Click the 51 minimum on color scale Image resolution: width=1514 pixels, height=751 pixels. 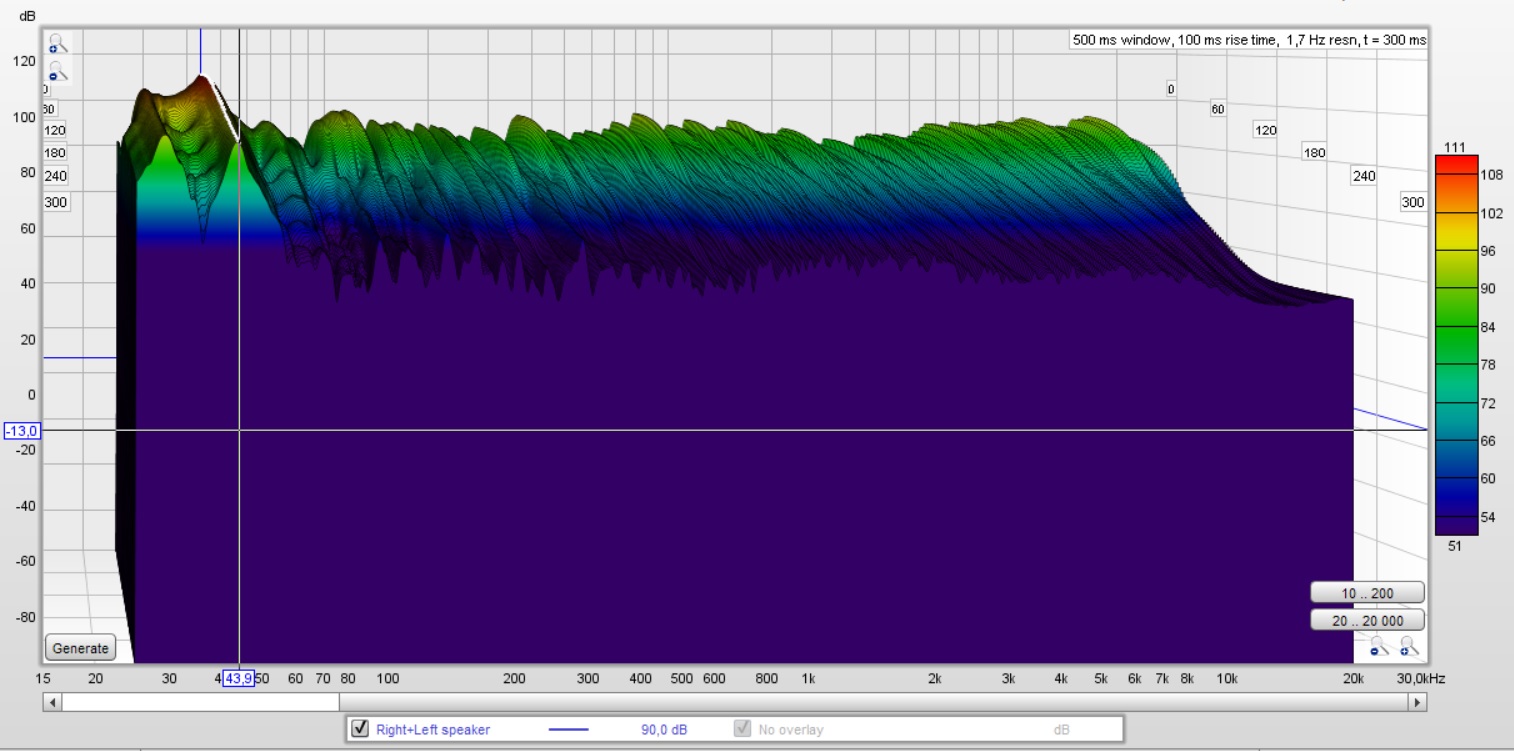1455,544
